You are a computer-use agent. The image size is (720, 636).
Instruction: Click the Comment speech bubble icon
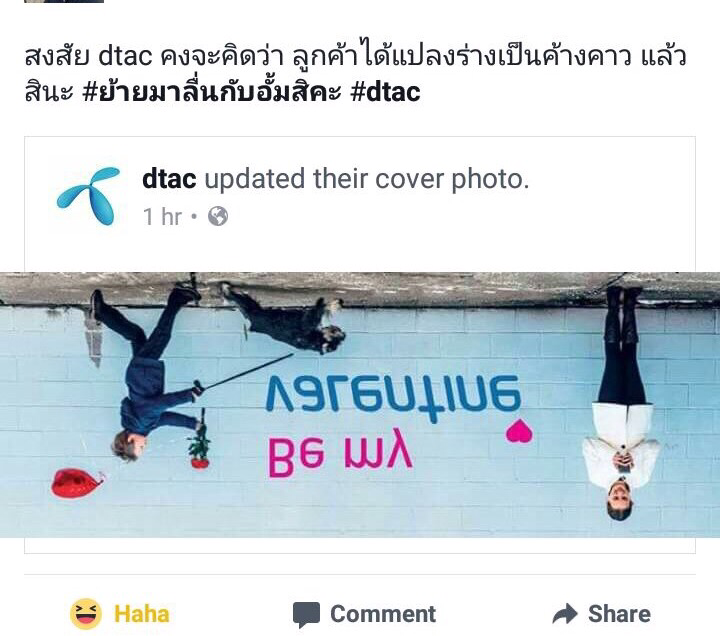(x=306, y=614)
